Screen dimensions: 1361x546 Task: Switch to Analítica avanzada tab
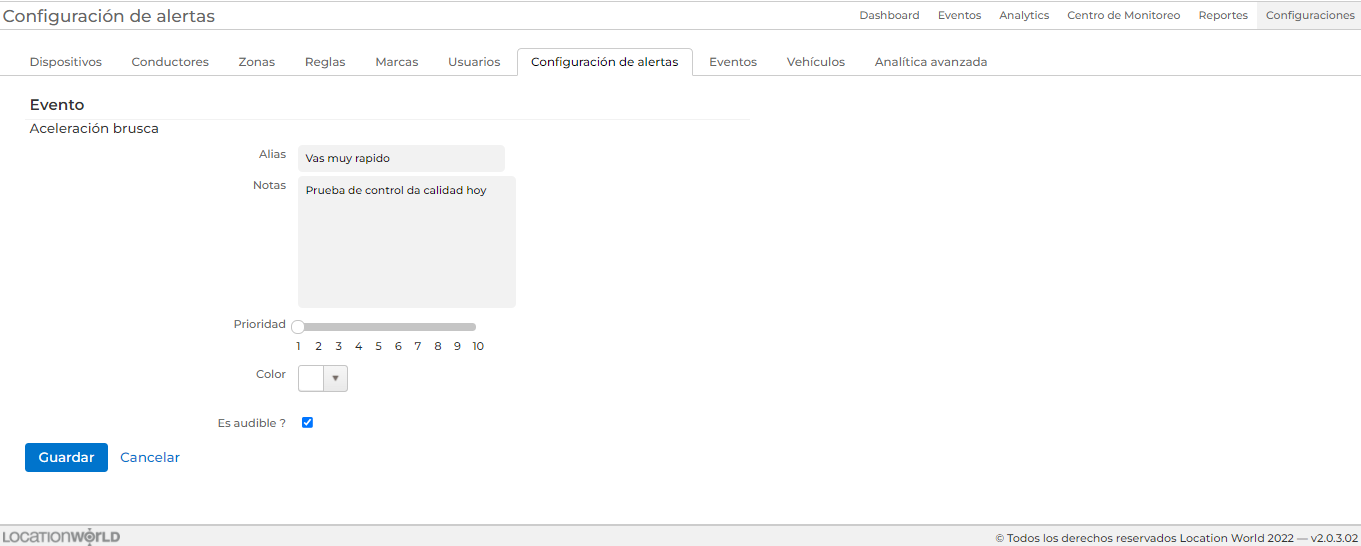coord(930,62)
